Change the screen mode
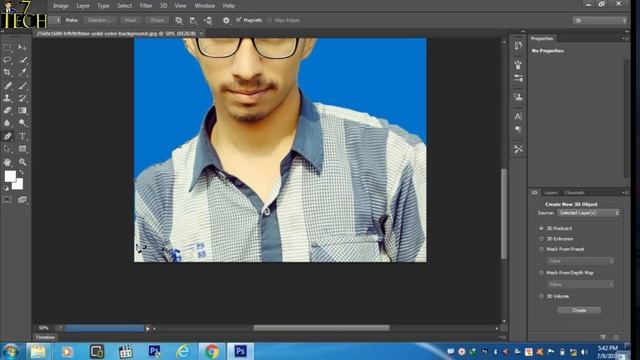640x360 pixels. (x=22, y=200)
